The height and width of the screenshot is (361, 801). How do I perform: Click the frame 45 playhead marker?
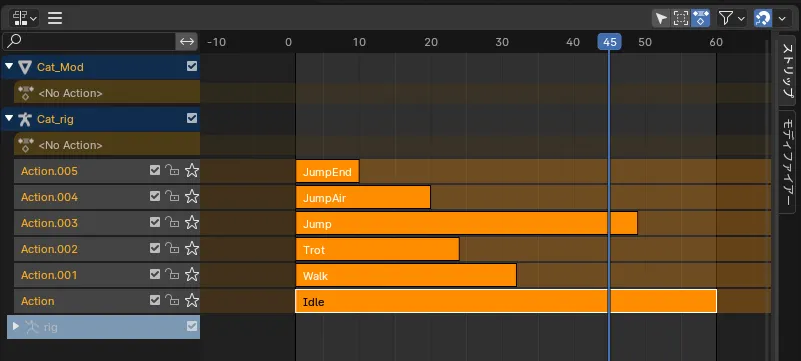[609, 42]
